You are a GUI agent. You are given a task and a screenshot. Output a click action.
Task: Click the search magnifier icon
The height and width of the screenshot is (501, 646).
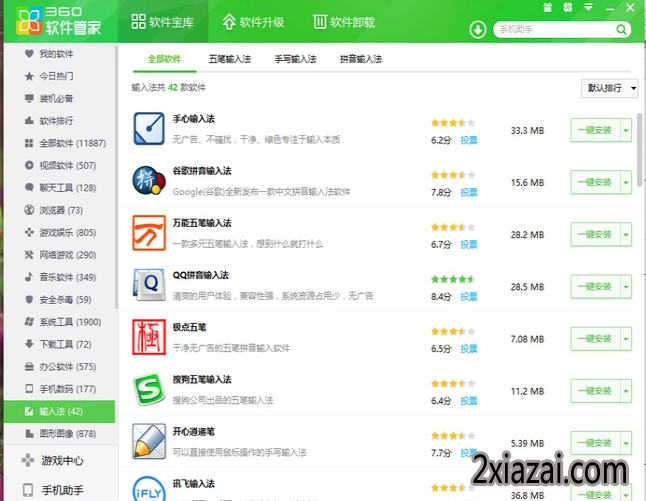(x=621, y=29)
